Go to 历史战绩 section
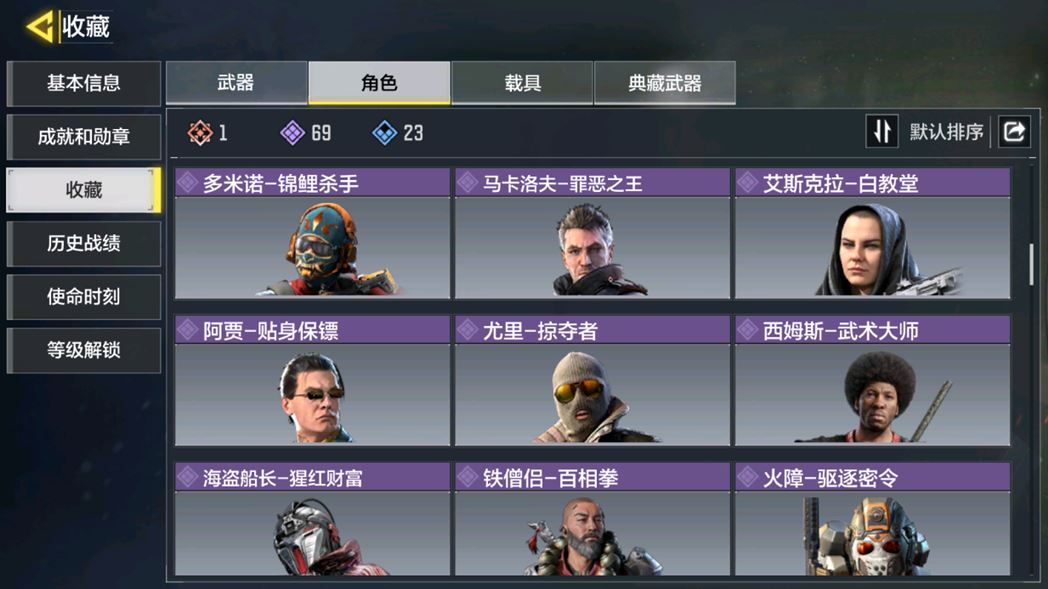 [84, 243]
